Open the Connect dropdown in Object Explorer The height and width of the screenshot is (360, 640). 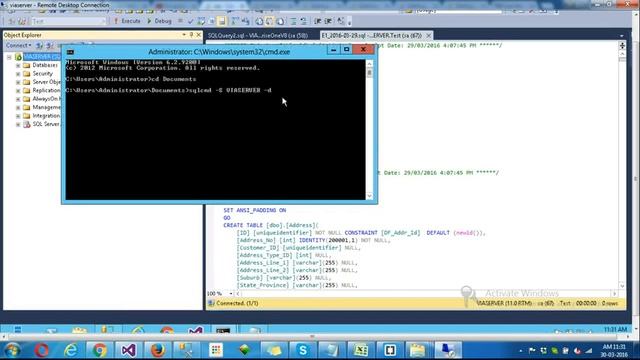coord(18,45)
